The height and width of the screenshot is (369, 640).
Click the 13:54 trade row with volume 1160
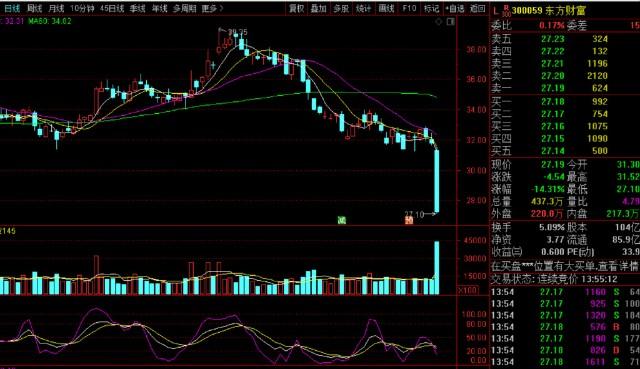(565, 292)
